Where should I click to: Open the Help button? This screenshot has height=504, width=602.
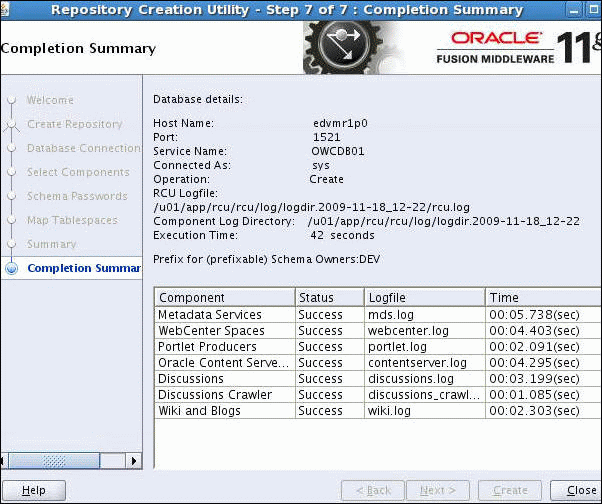point(34,490)
